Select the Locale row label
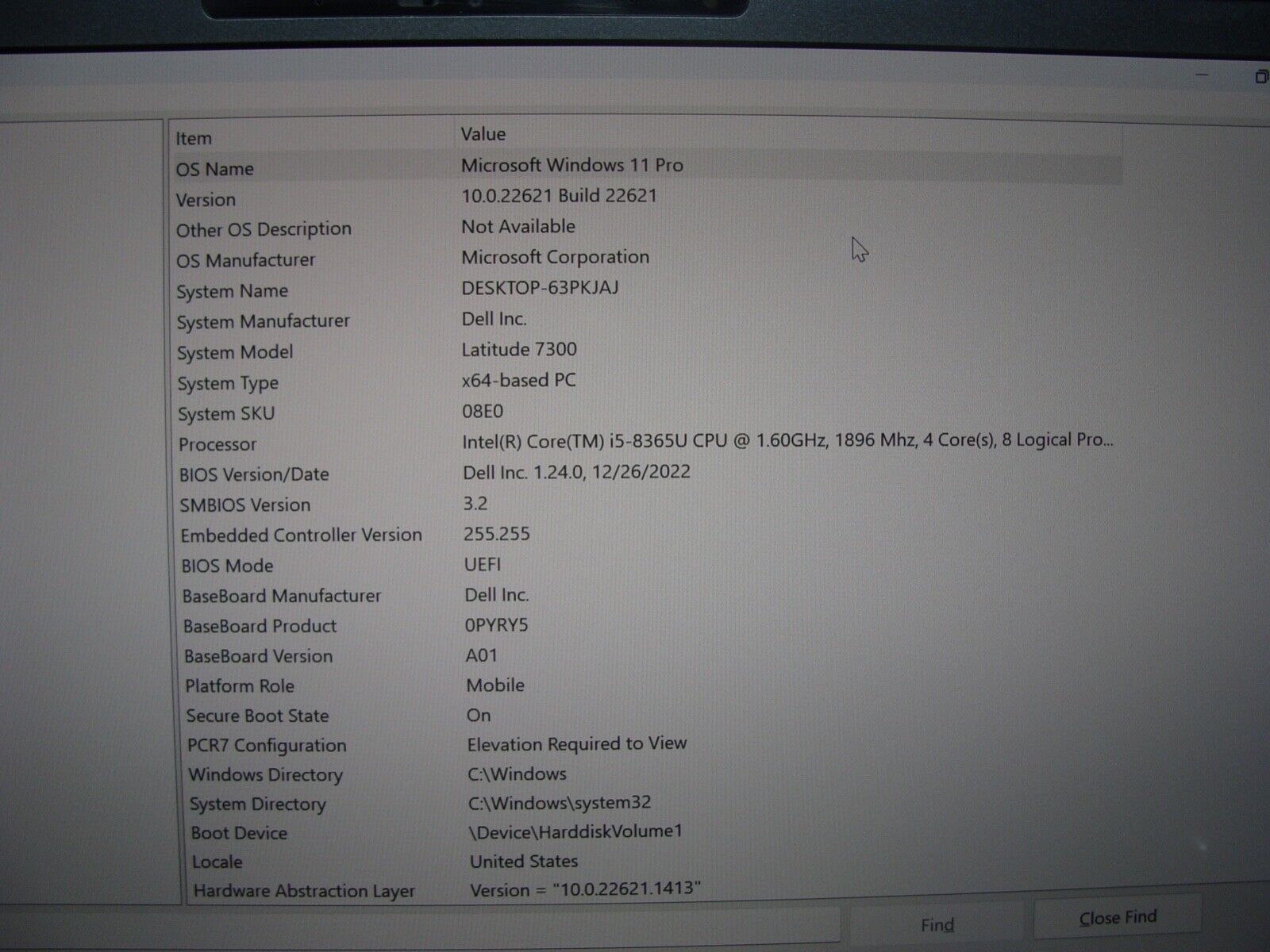1270x952 pixels. pyautogui.click(x=217, y=862)
